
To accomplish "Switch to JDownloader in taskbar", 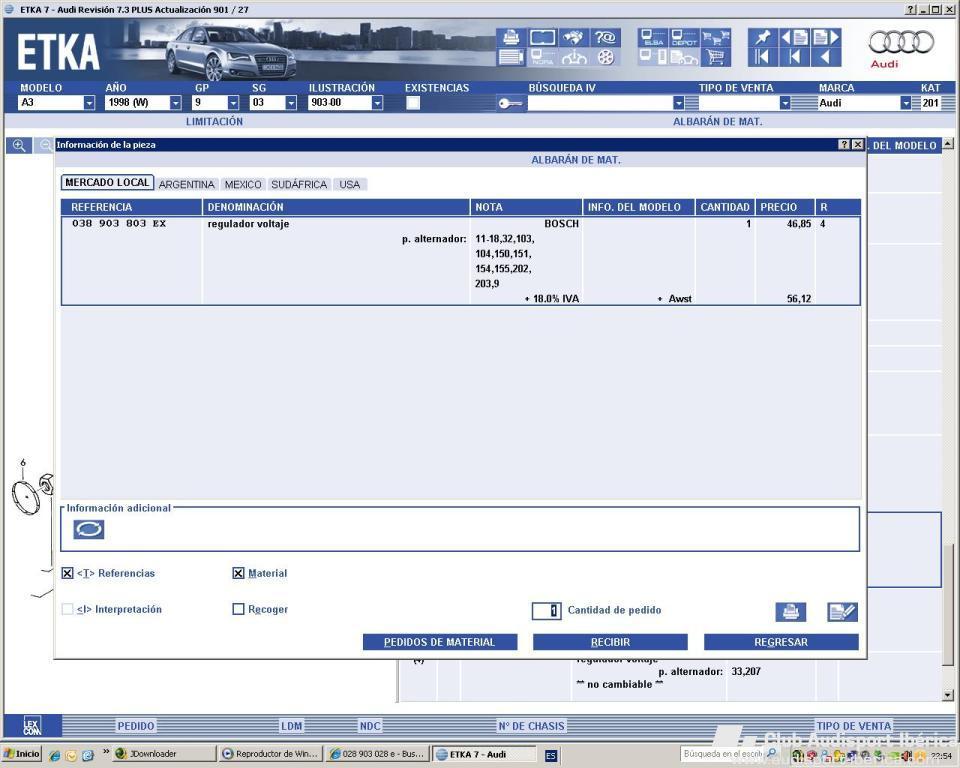I will (x=164, y=754).
